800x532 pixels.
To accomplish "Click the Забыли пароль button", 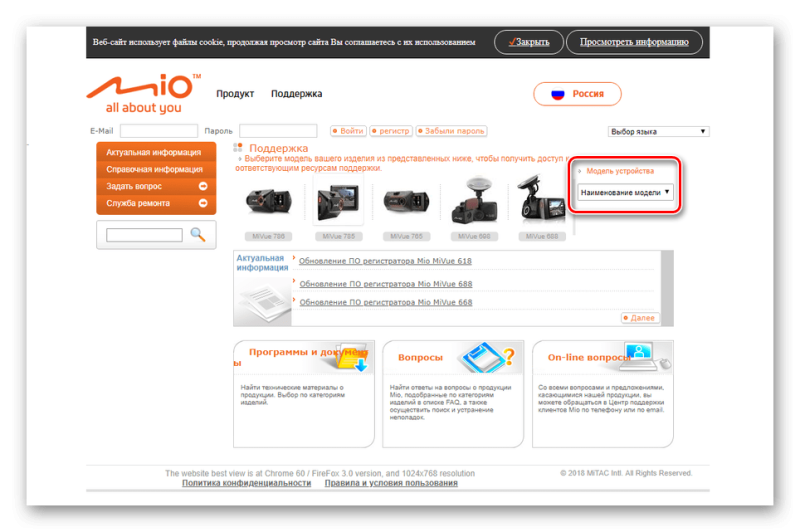I will 451,131.
